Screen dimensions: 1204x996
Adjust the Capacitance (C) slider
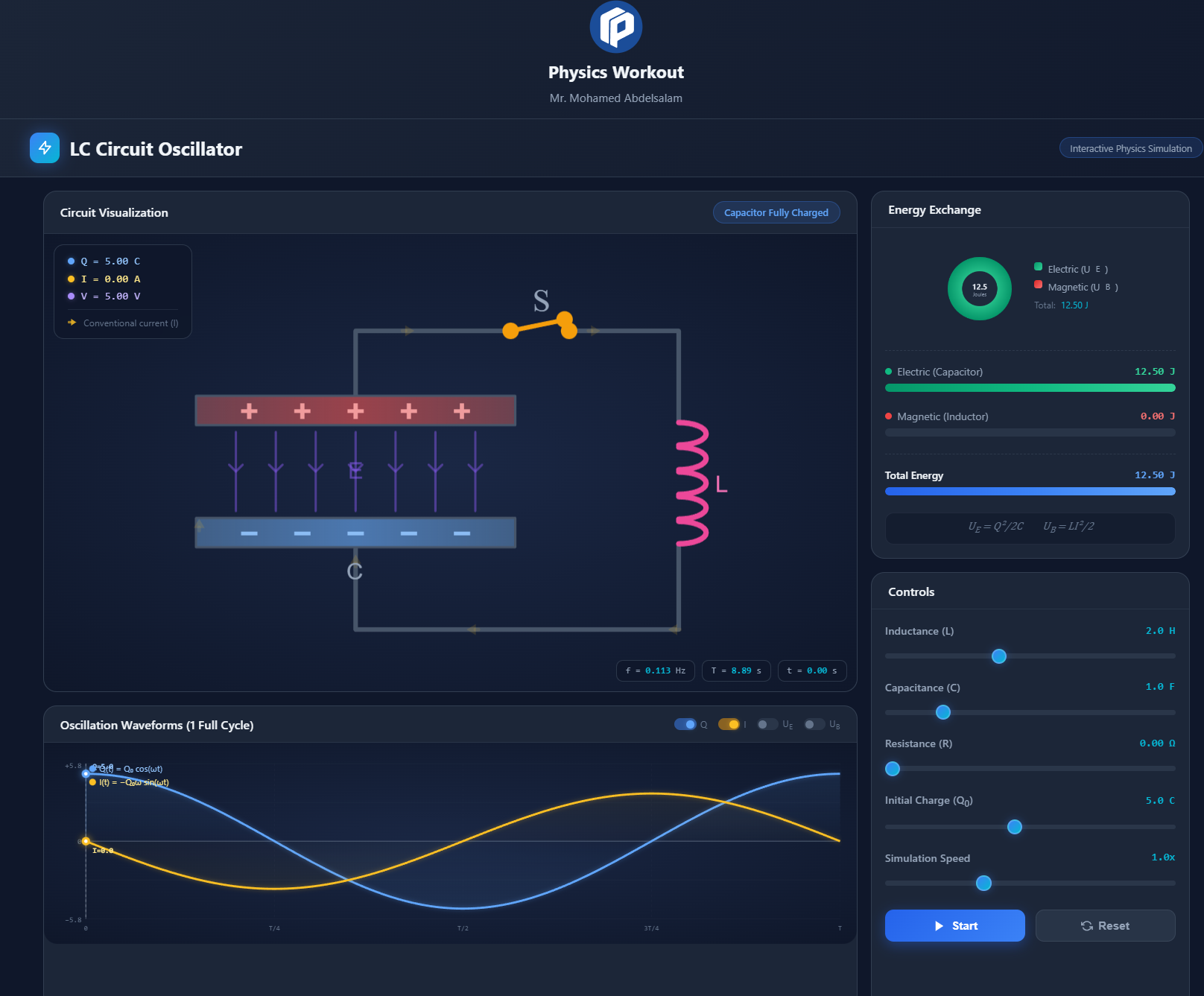[1030, 712]
